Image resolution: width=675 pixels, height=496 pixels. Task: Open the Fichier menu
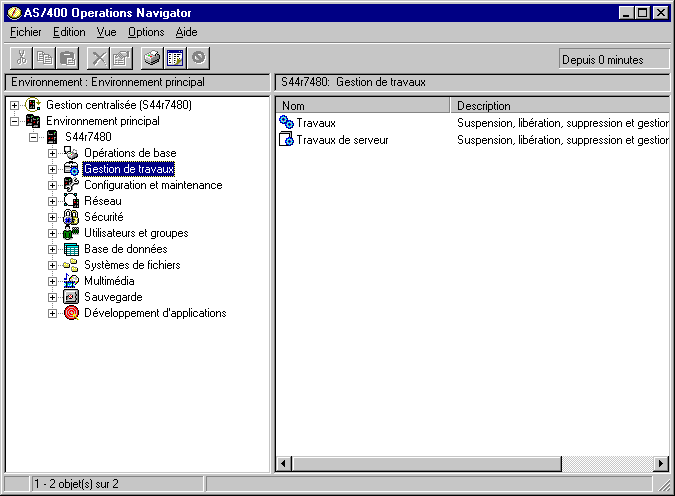coord(25,32)
